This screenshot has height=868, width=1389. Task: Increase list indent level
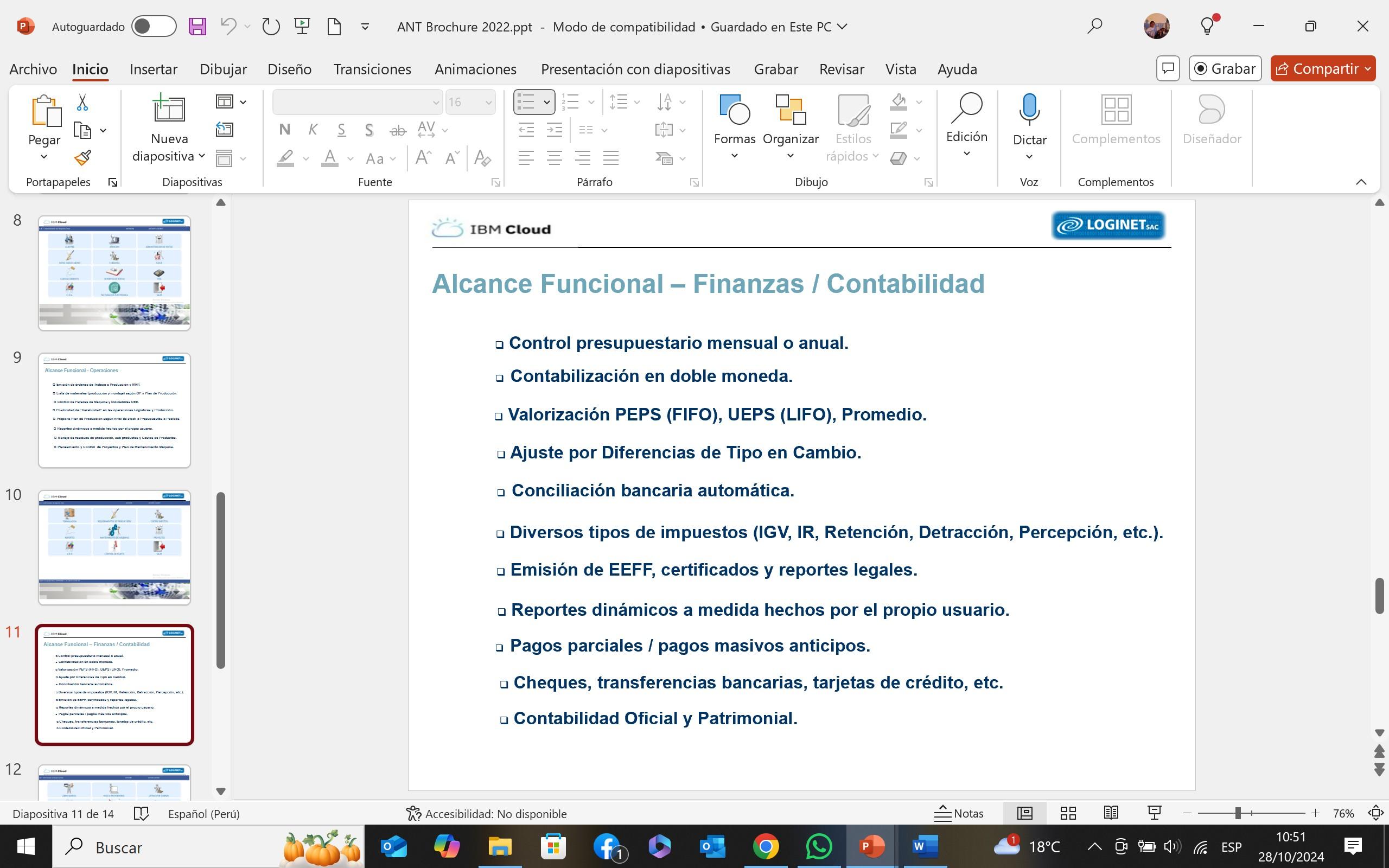pos(554,130)
